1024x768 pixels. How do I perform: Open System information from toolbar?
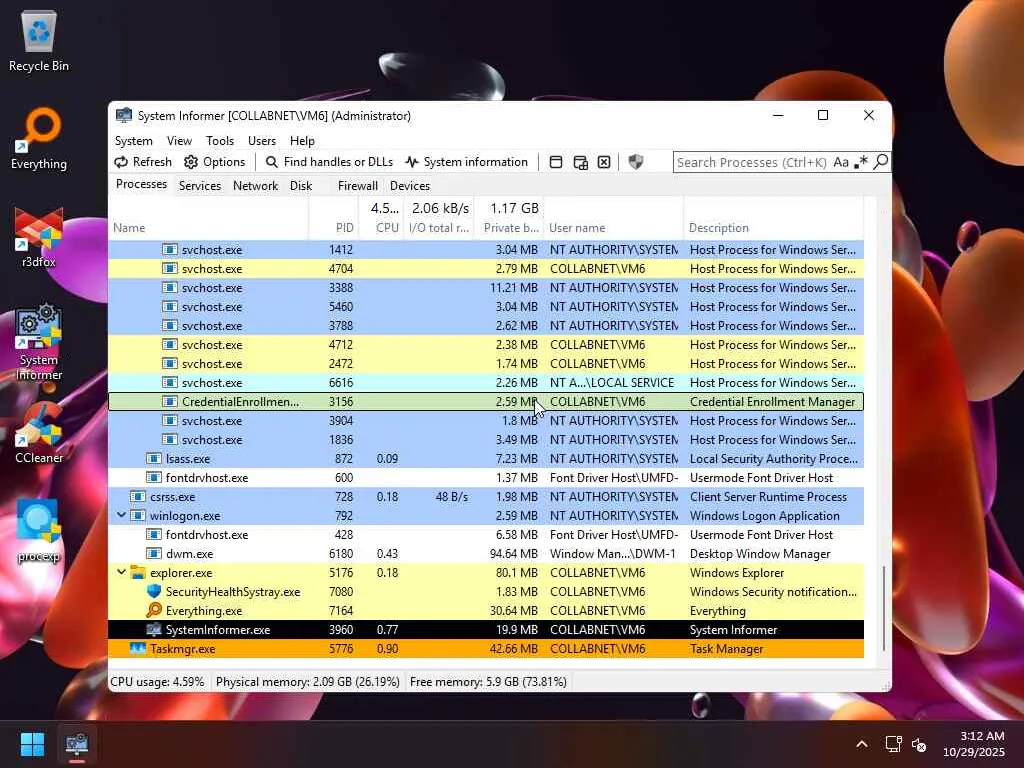click(x=466, y=162)
